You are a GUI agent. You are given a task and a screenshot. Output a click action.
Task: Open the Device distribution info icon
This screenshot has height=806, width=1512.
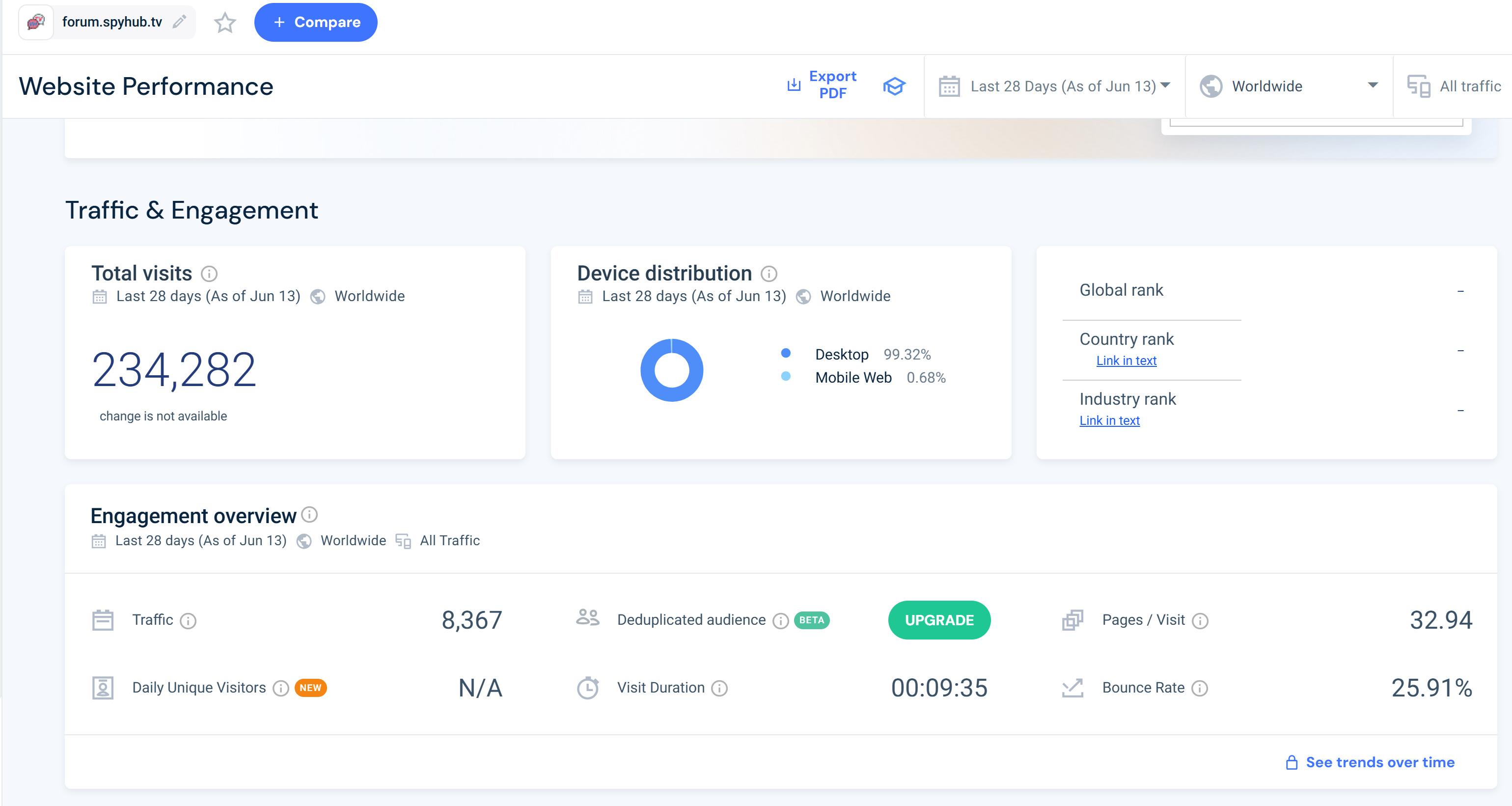click(769, 274)
